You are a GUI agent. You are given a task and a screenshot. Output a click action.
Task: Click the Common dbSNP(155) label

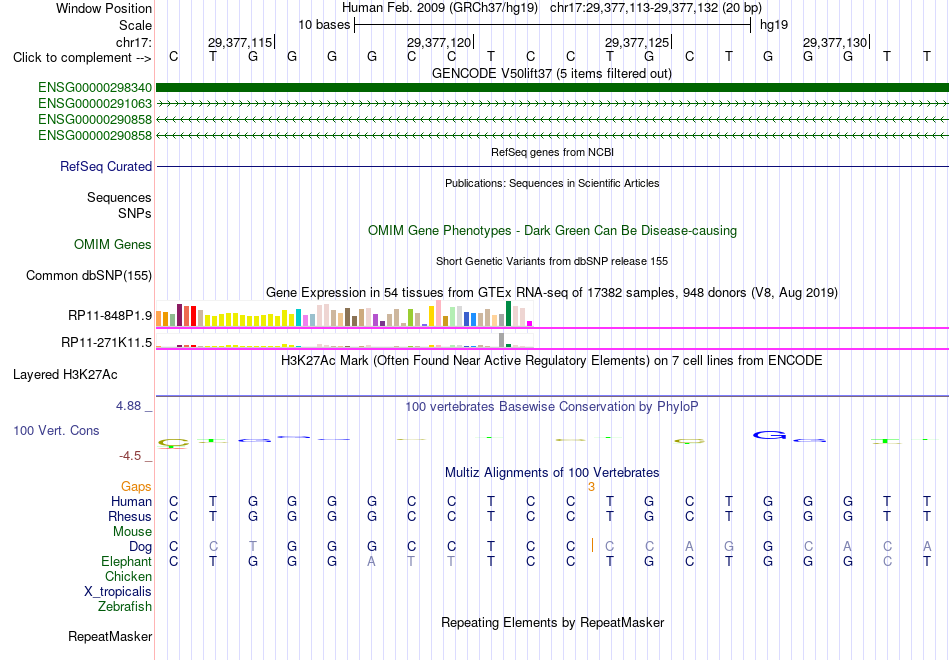(89, 276)
